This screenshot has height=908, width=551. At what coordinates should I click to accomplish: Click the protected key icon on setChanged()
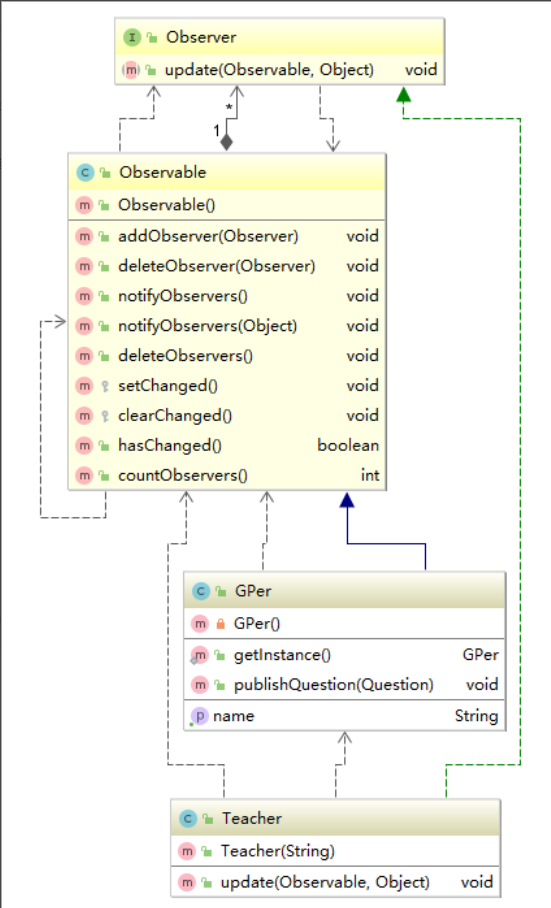pos(105,386)
